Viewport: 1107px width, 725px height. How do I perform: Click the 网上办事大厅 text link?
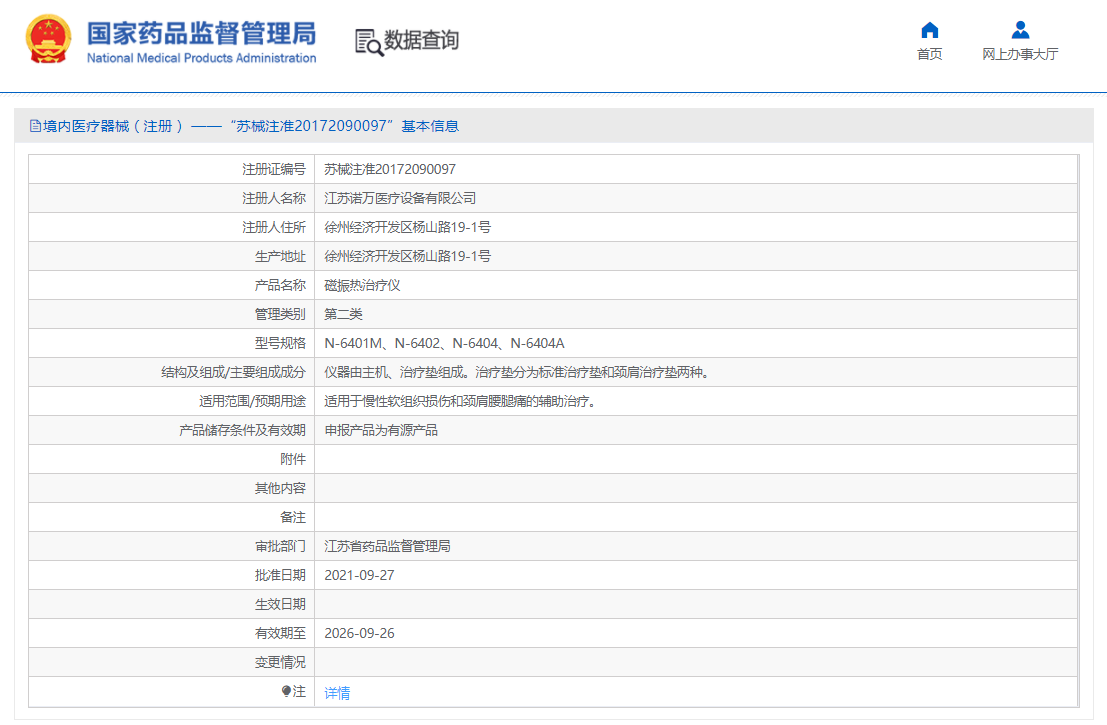[x=1020, y=54]
